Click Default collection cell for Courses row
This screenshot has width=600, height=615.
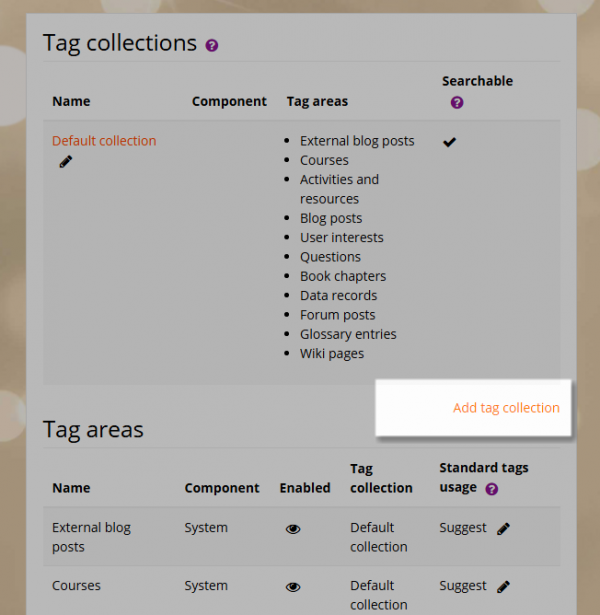(x=379, y=595)
